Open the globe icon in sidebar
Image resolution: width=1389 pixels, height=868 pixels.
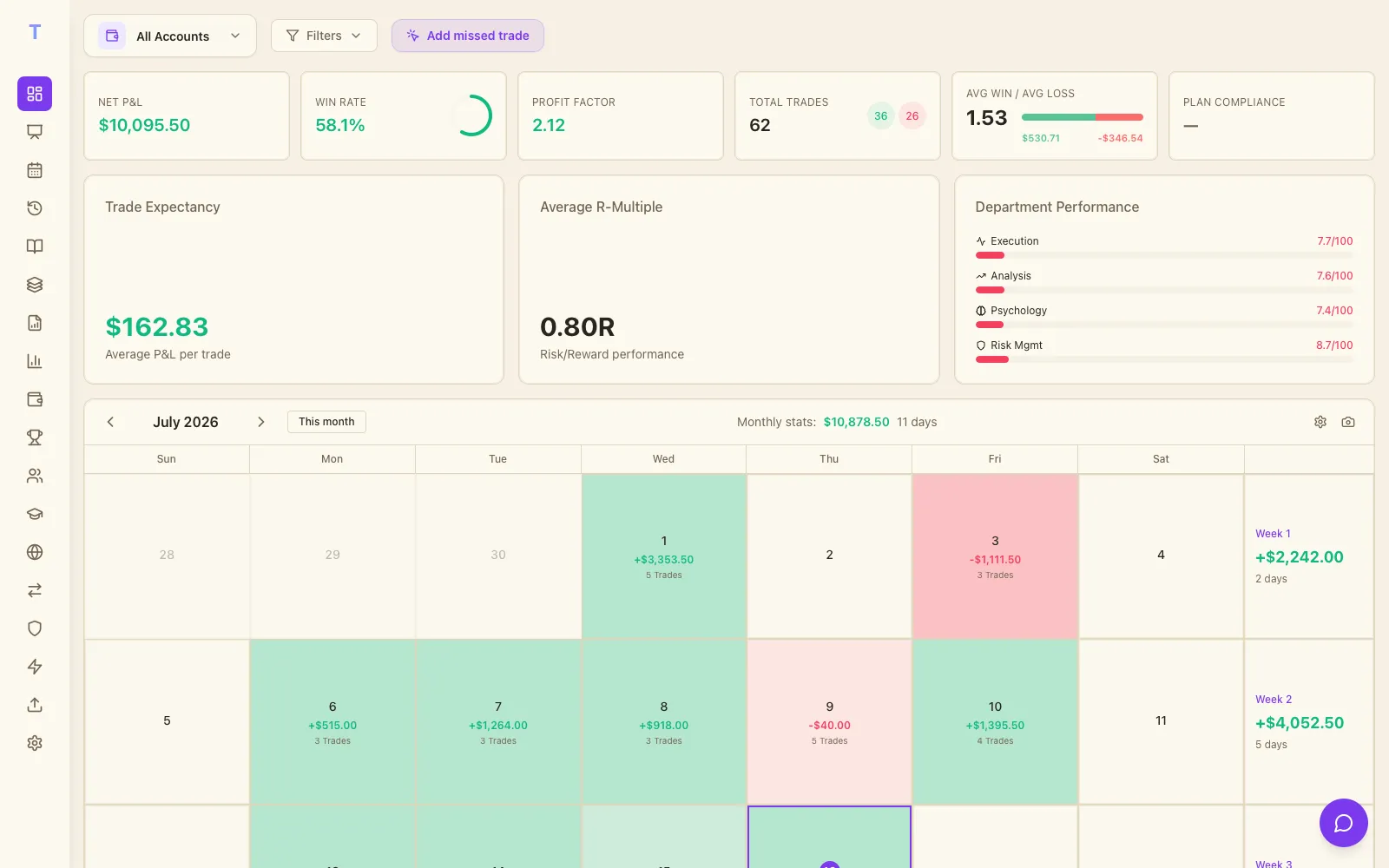(35, 552)
